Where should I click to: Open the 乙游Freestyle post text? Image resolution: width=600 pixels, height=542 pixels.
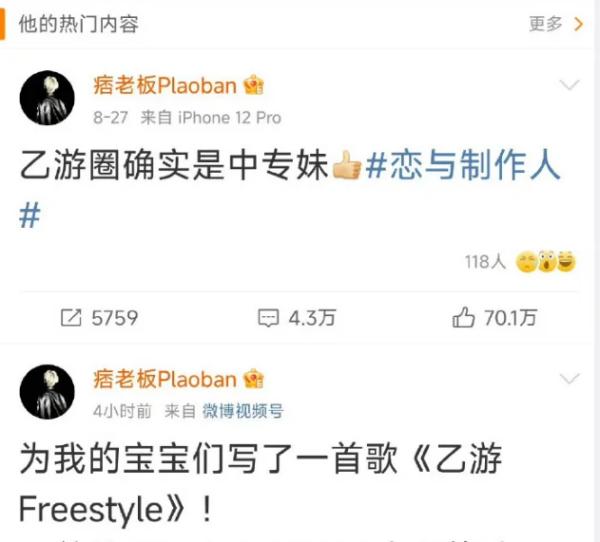coord(260,484)
